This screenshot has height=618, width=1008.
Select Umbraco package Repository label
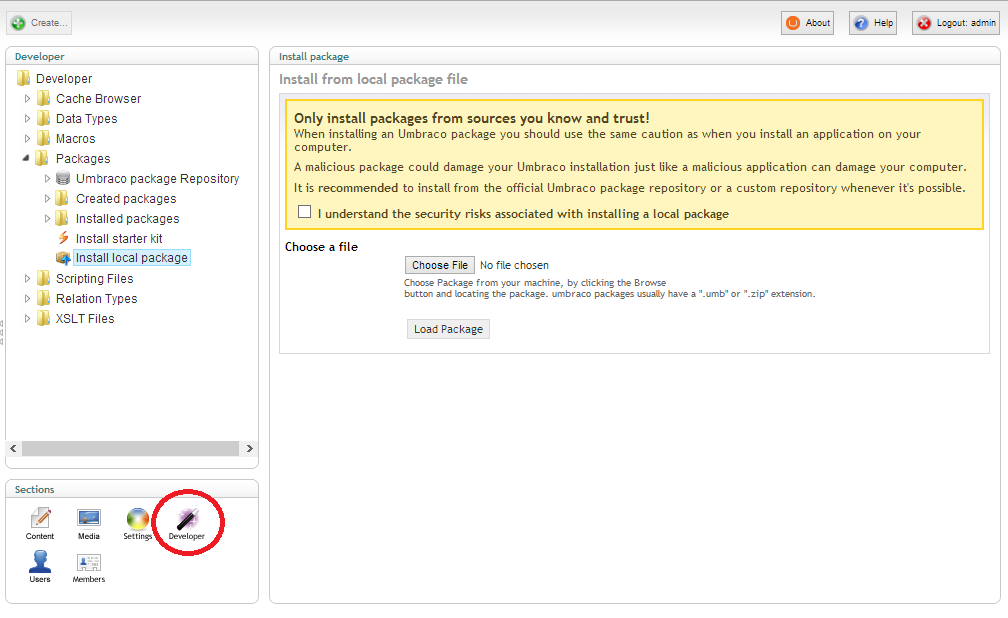coord(158,178)
